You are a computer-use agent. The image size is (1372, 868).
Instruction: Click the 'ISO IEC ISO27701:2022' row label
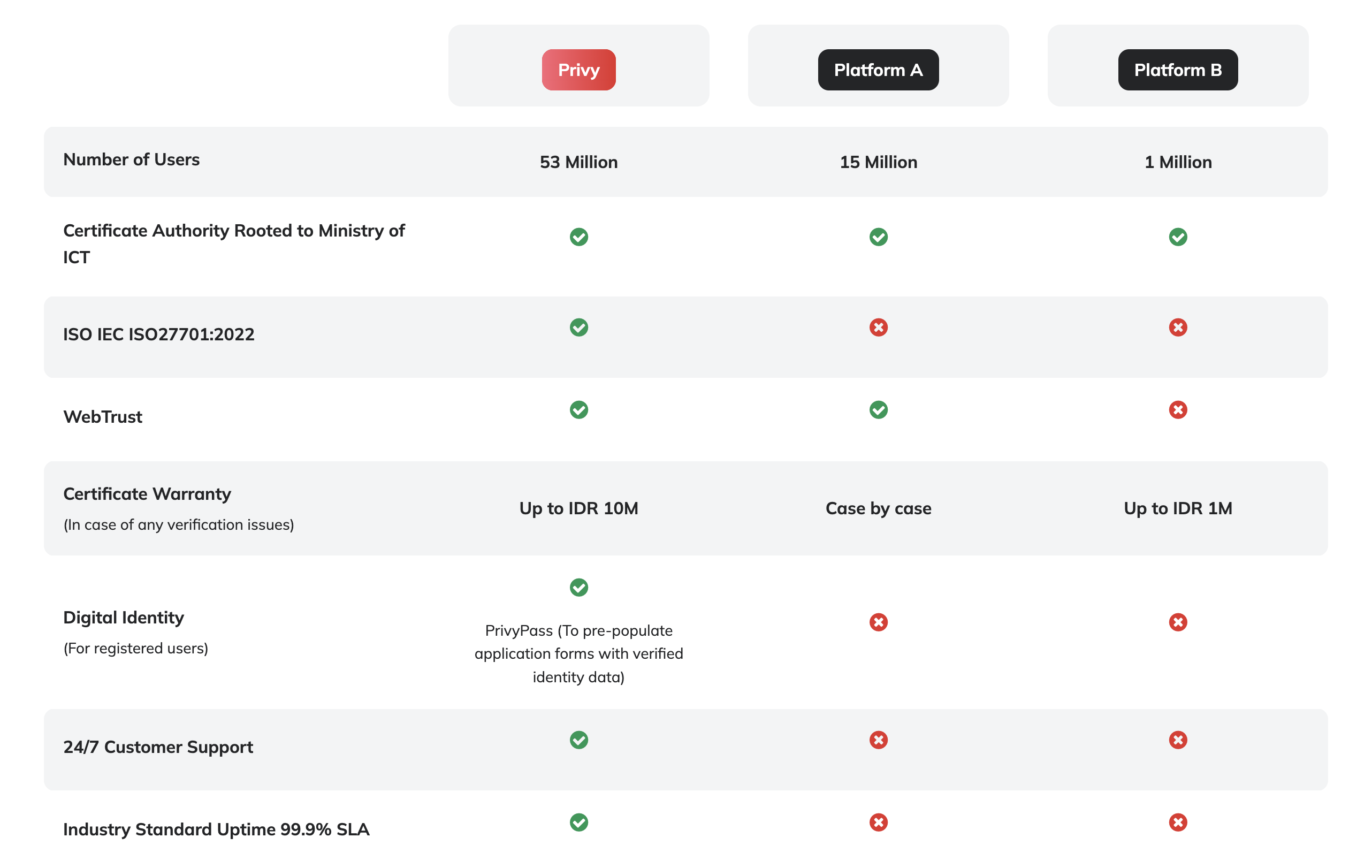click(159, 334)
